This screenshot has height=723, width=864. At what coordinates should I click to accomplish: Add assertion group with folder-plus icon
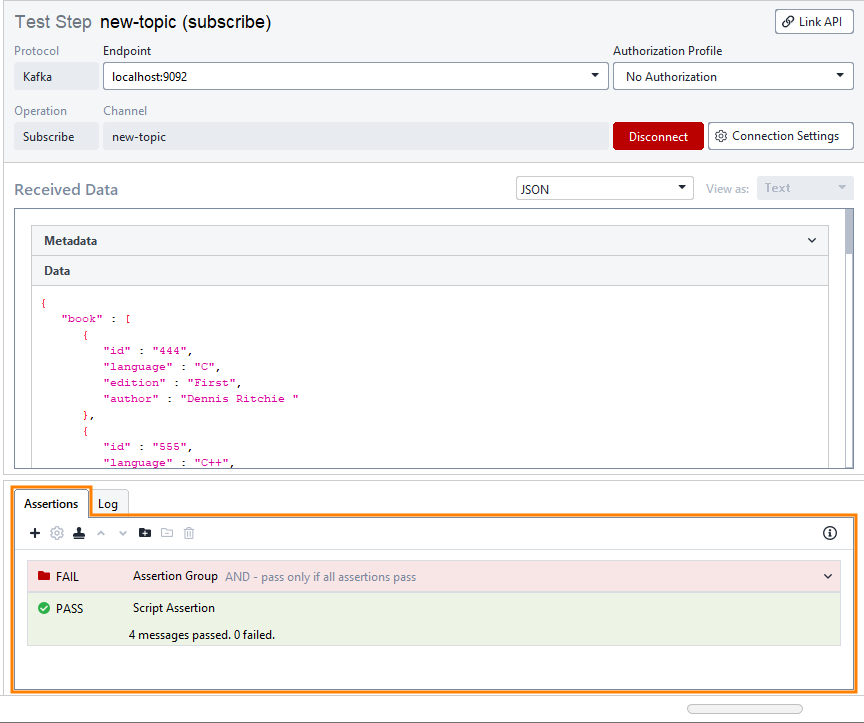coord(145,533)
